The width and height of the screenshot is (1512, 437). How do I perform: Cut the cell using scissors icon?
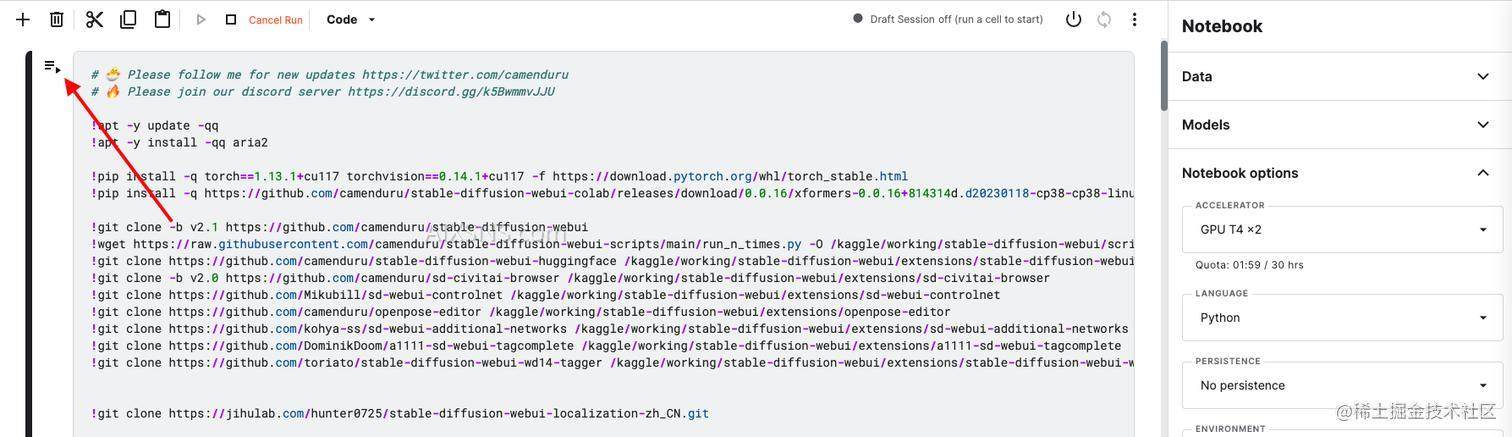(94, 19)
